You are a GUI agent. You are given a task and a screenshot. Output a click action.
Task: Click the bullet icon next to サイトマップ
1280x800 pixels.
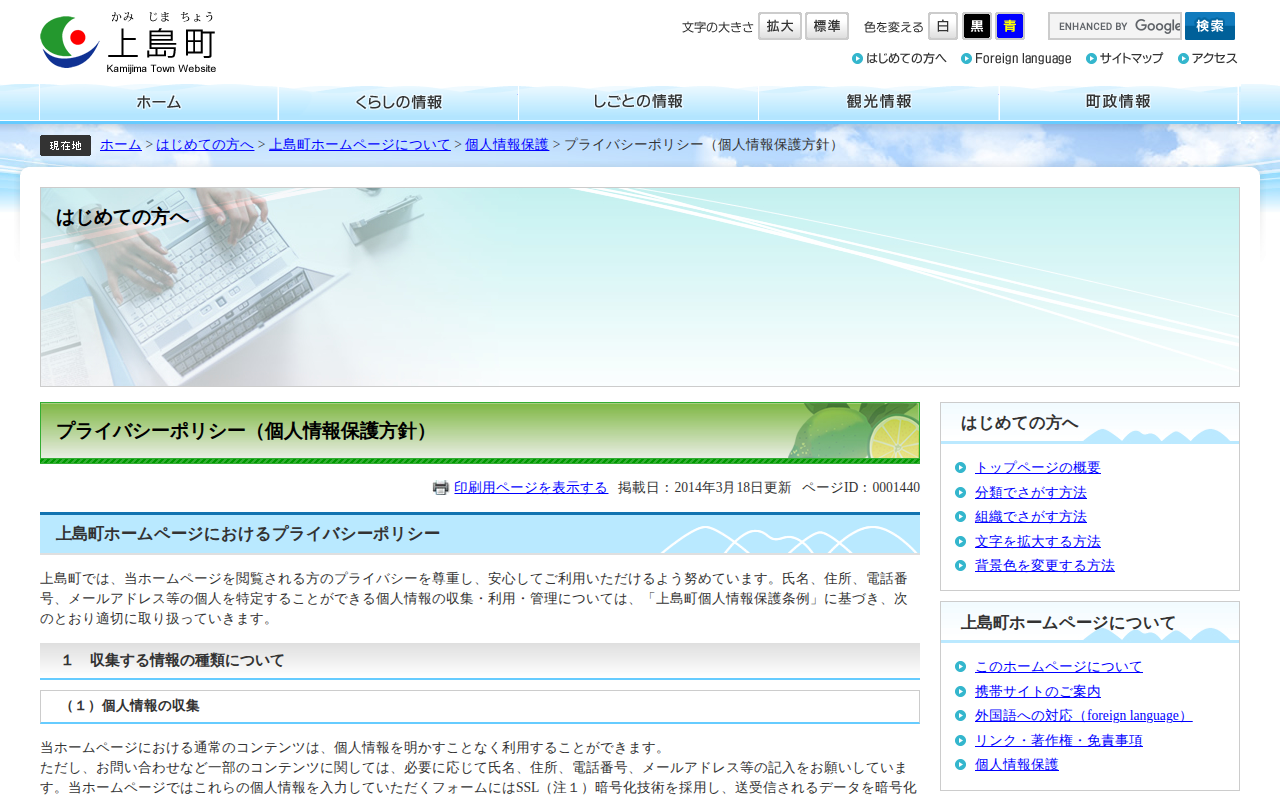point(1091,58)
